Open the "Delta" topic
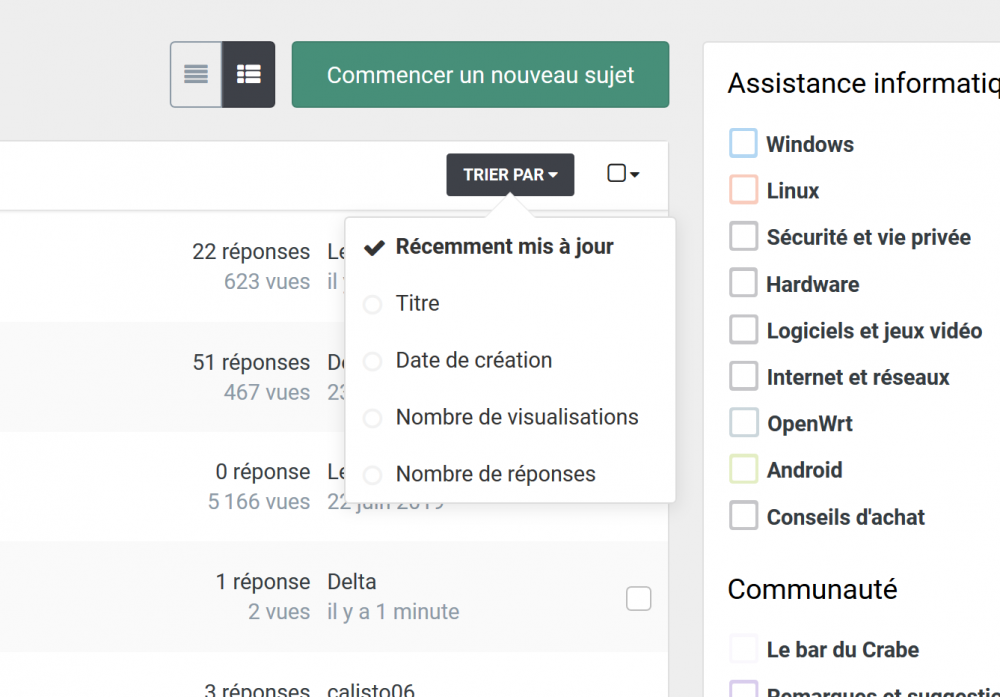The height and width of the screenshot is (697, 1000). (352, 581)
